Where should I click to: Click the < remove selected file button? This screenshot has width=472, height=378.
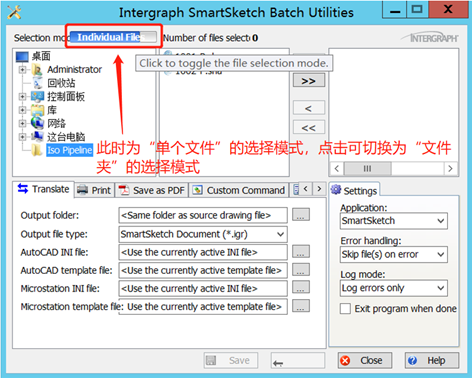309,108
